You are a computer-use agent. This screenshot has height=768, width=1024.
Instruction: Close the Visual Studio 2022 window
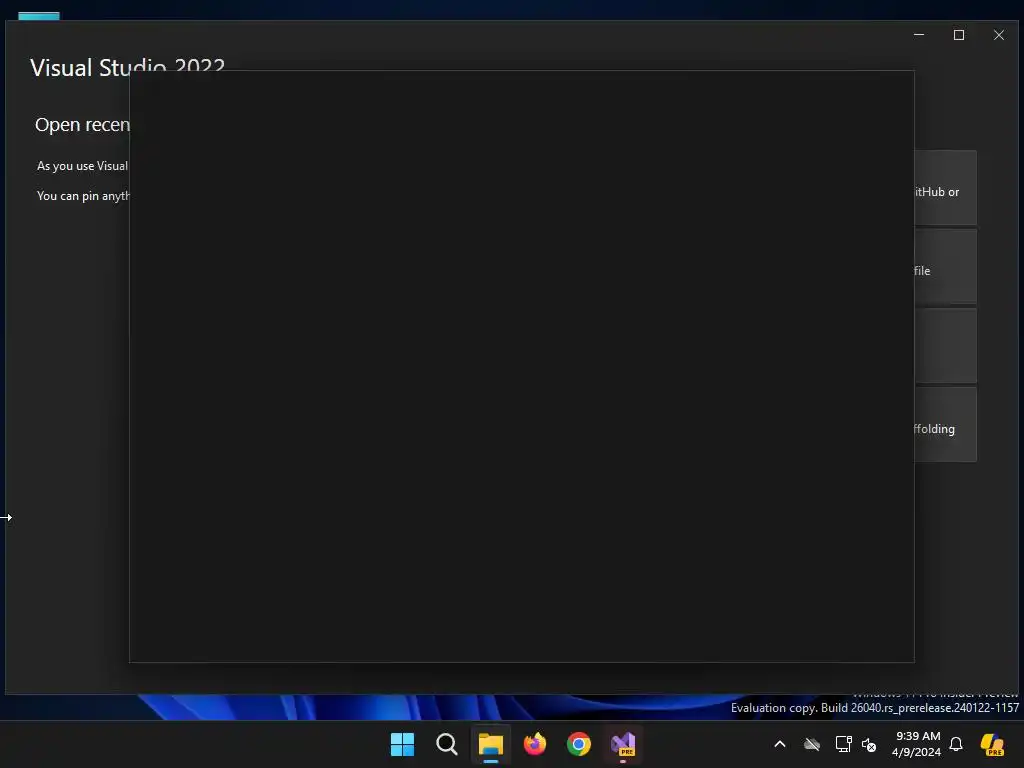[999, 35]
